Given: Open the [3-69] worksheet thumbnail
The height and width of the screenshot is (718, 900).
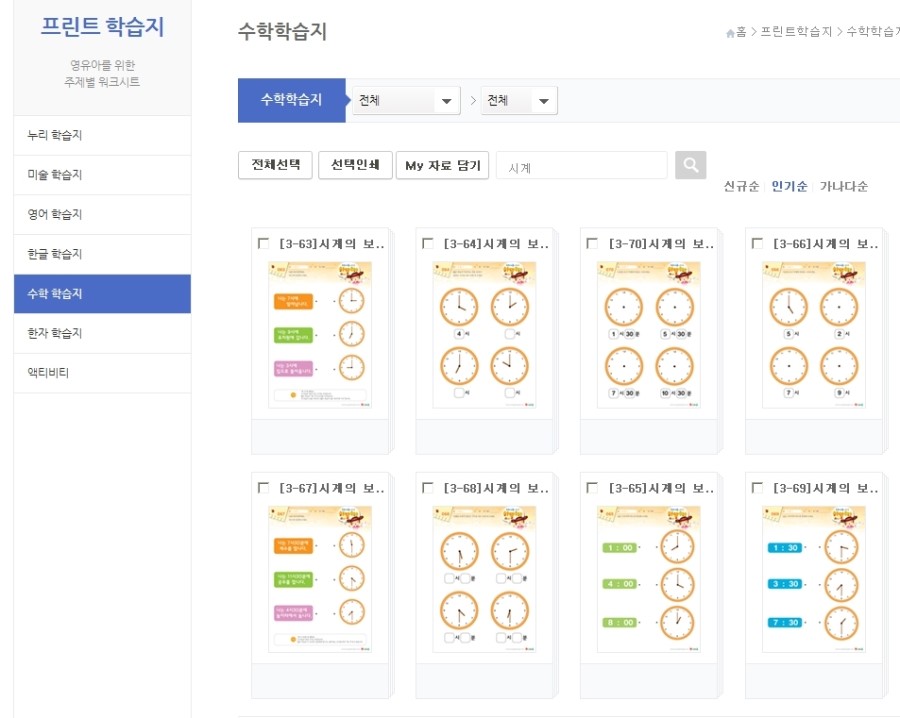Looking at the screenshot, I should point(814,579).
